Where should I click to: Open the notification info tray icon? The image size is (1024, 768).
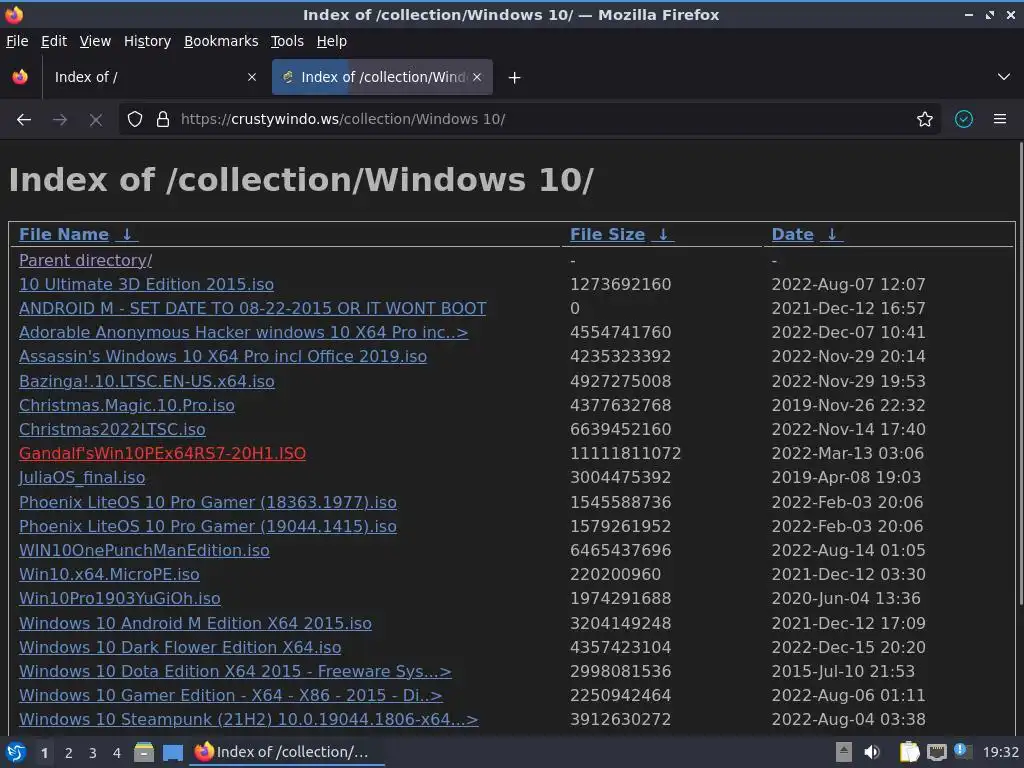click(x=962, y=751)
